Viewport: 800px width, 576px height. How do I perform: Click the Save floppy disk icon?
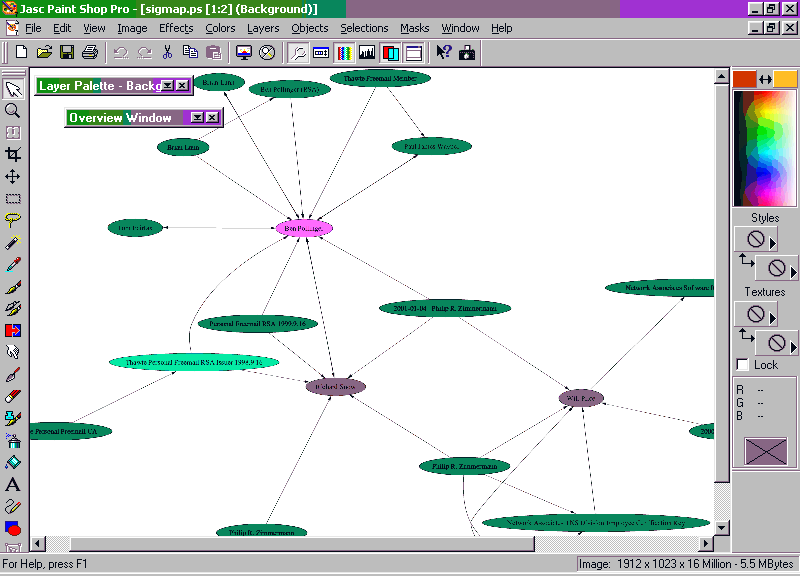pyautogui.click(x=67, y=52)
